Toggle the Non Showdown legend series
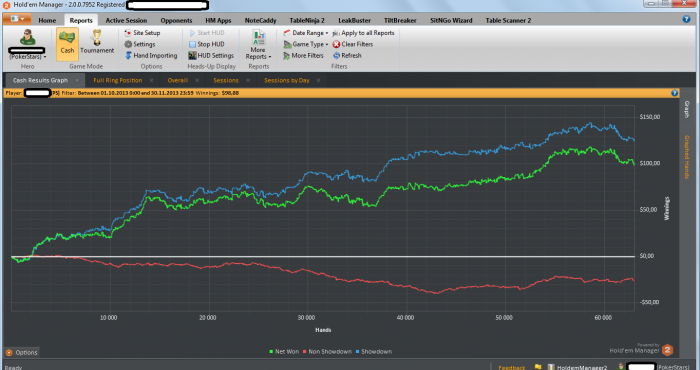 click(327, 352)
